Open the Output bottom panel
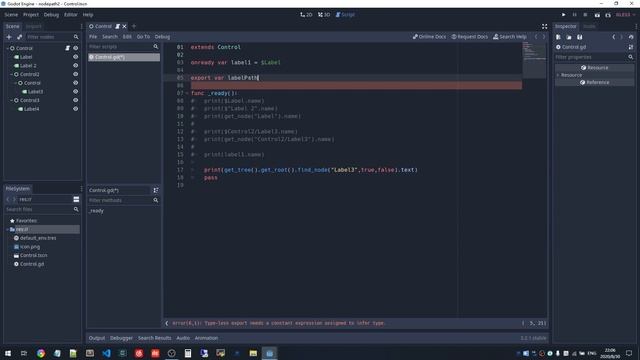640x360 pixels. (x=97, y=338)
